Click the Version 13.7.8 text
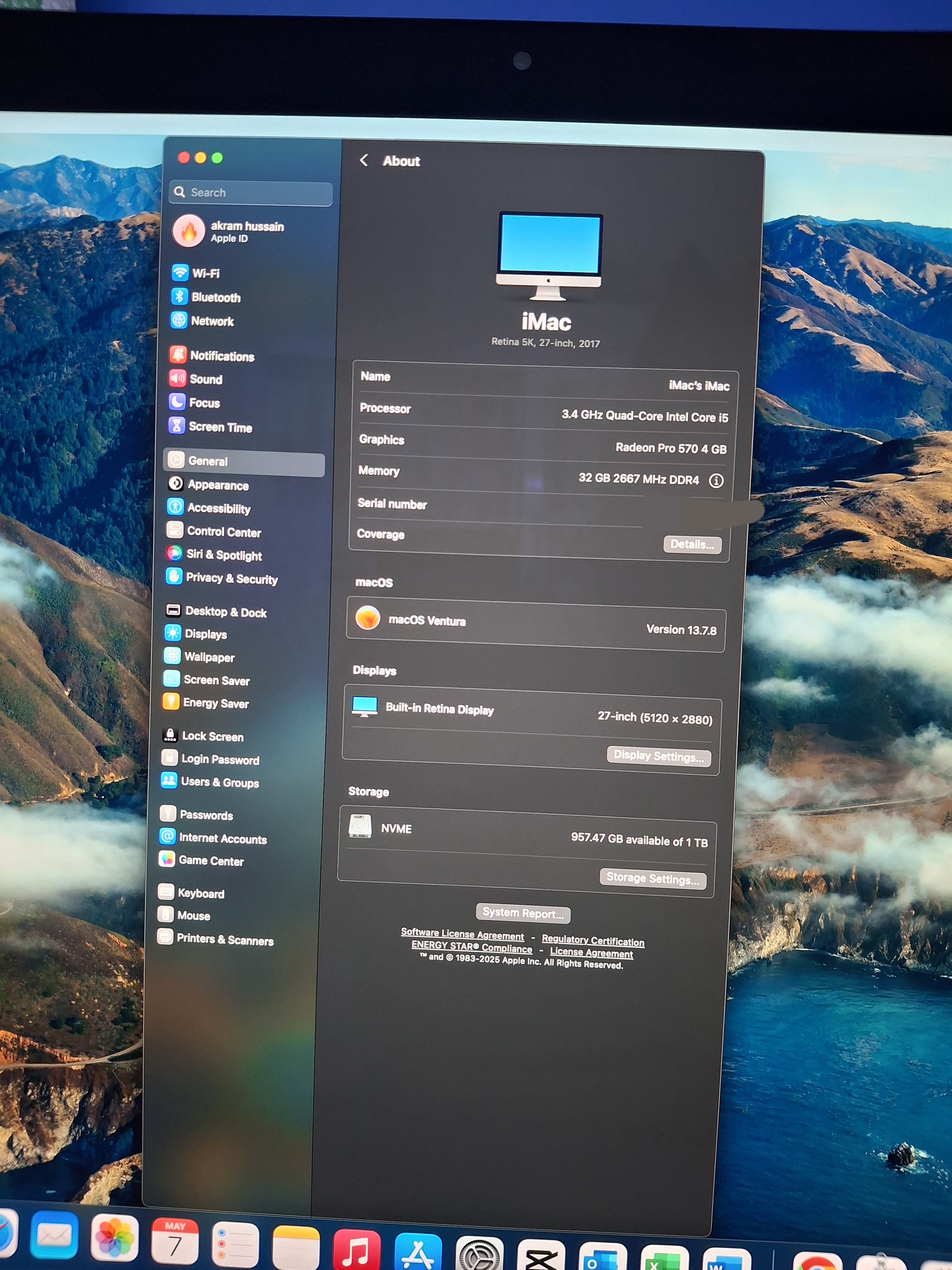The image size is (952, 1270). coord(681,630)
